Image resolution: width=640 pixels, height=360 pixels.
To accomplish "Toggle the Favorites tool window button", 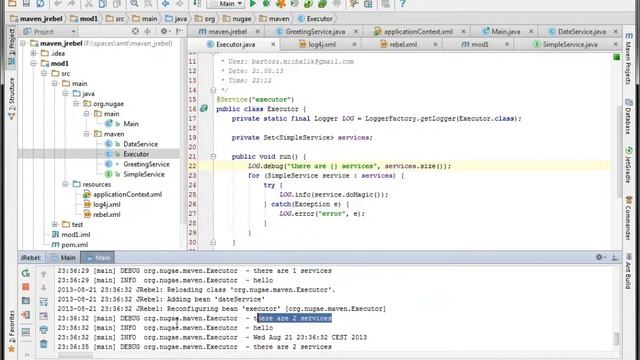I will click(11, 331).
